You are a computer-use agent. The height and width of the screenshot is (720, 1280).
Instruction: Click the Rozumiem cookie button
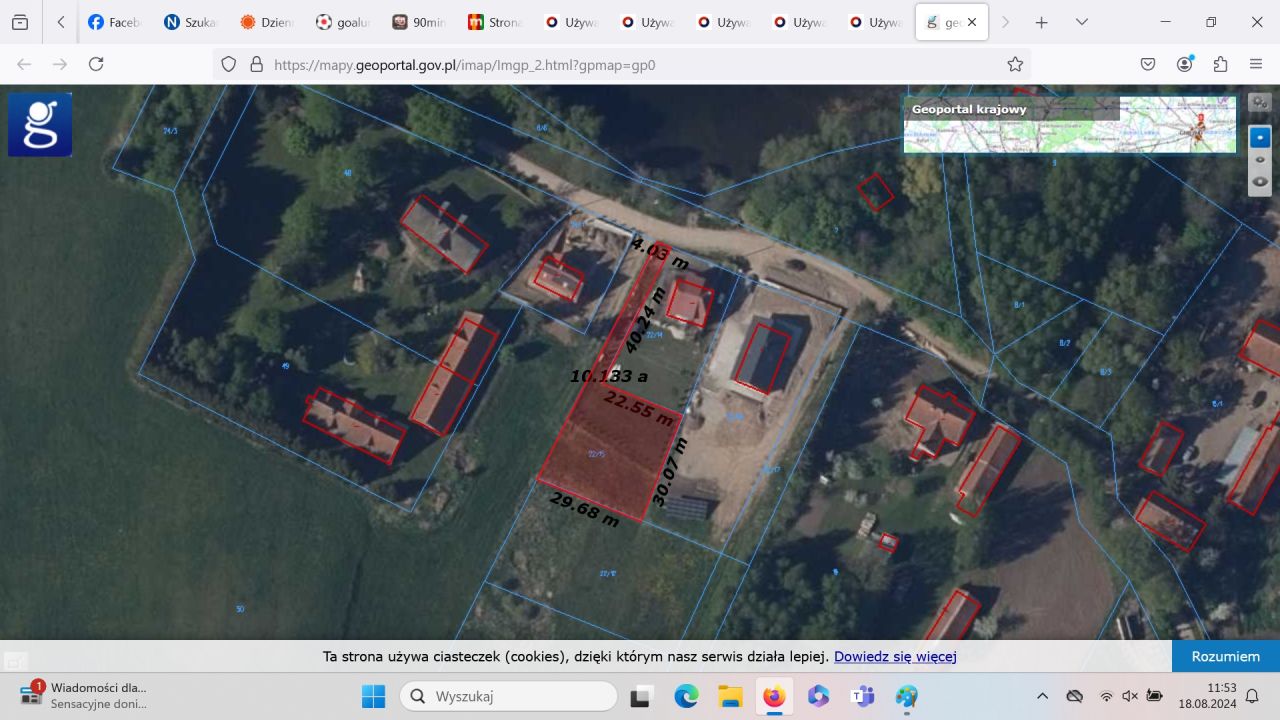coord(1225,656)
